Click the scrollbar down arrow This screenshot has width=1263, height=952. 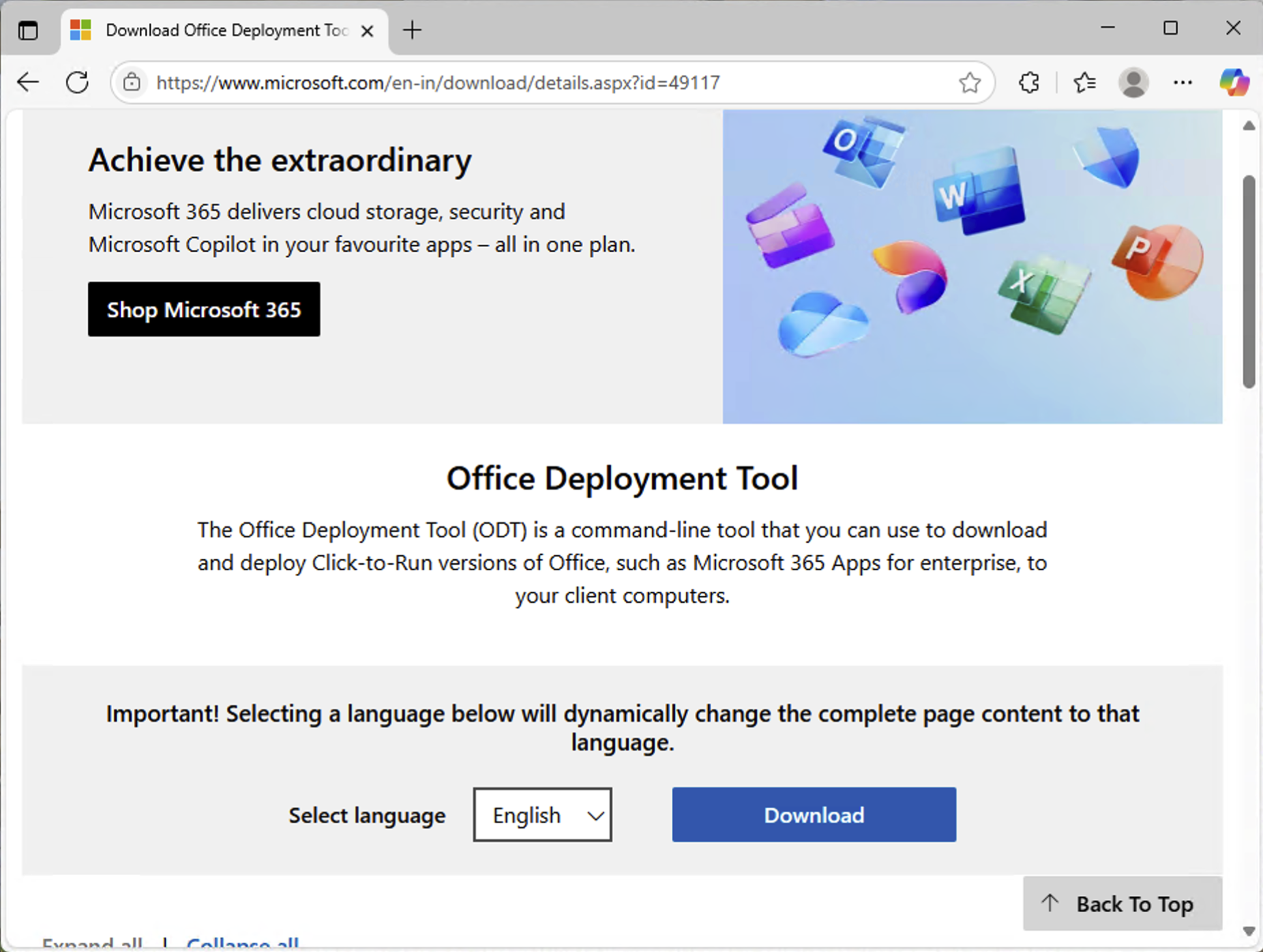tap(1249, 931)
